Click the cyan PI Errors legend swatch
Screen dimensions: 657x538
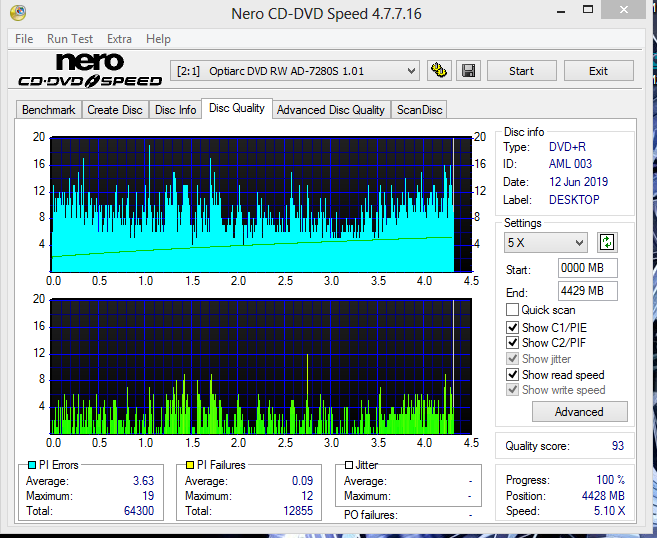pyautogui.click(x=32, y=465)
